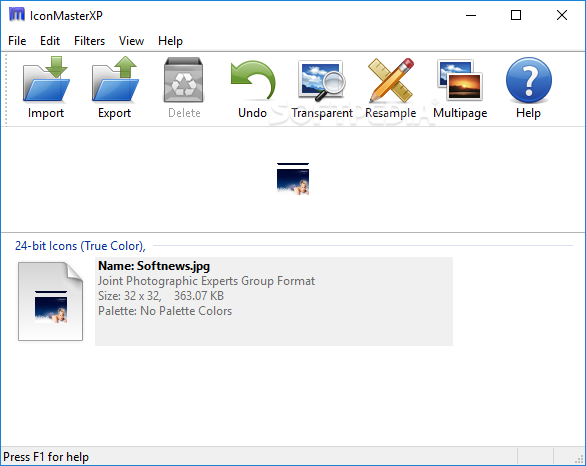Open the Filters menu
The height and width of the screenshot is (466, 586).
point(89,41)
